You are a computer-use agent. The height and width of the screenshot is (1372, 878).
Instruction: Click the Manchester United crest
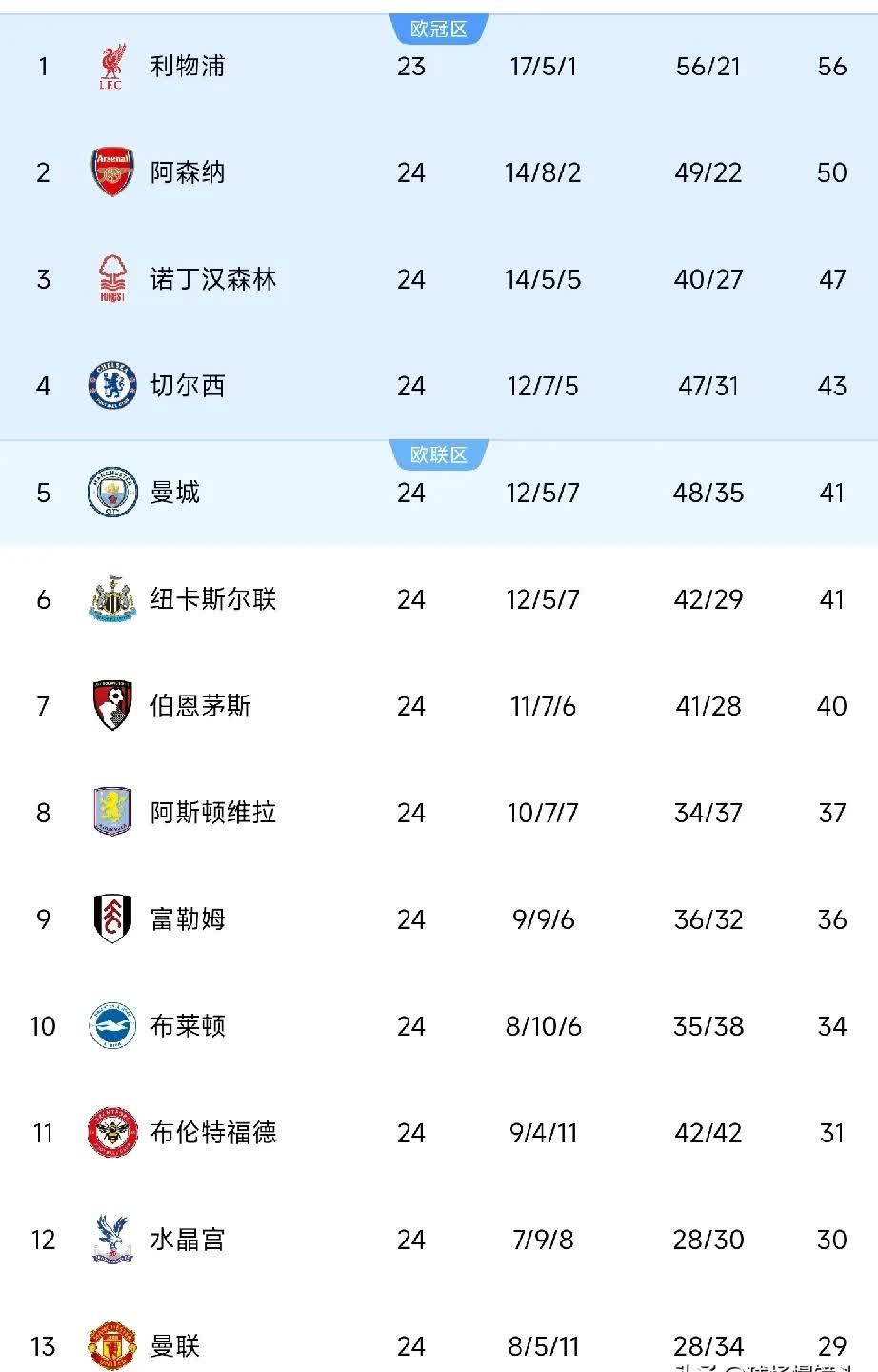coord(112,1345)
